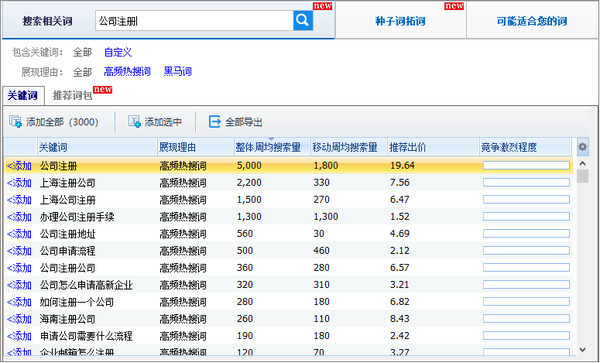
Task: Click competition bar for 公司注册 row
Action: click(527, 166)
